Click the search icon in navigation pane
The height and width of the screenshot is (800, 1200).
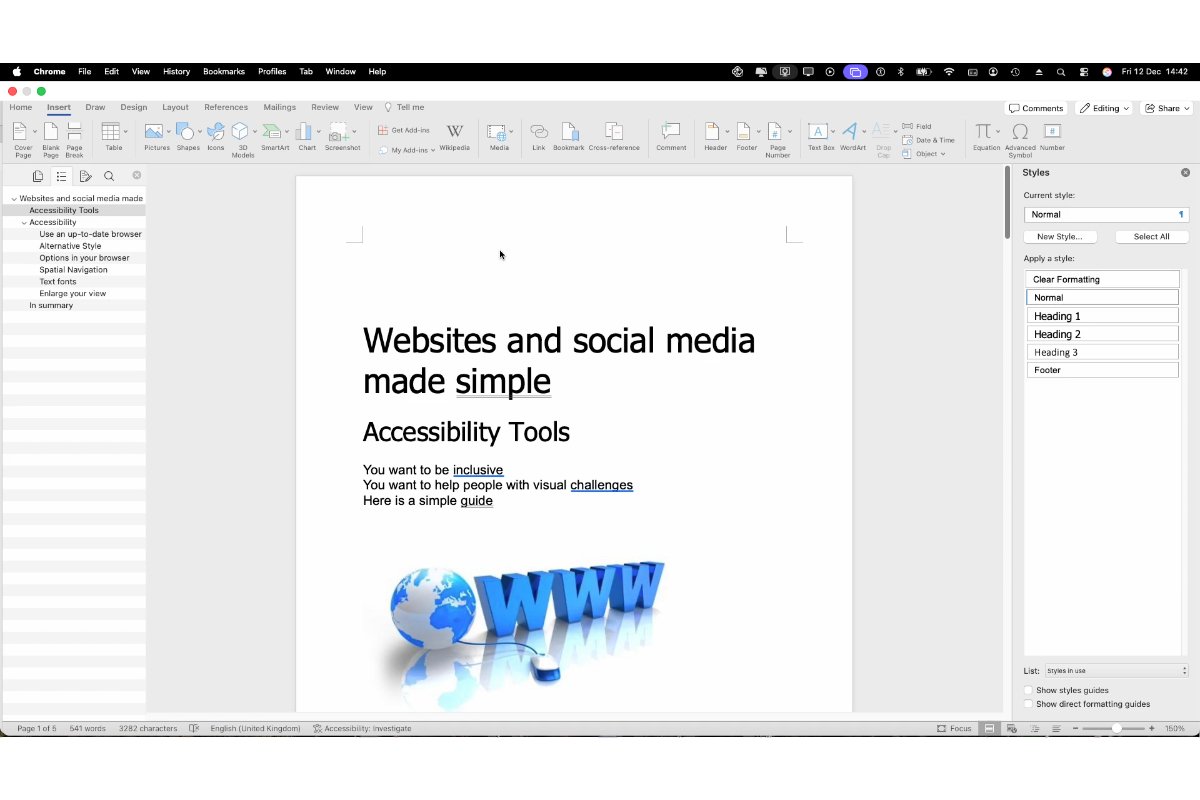109,176
